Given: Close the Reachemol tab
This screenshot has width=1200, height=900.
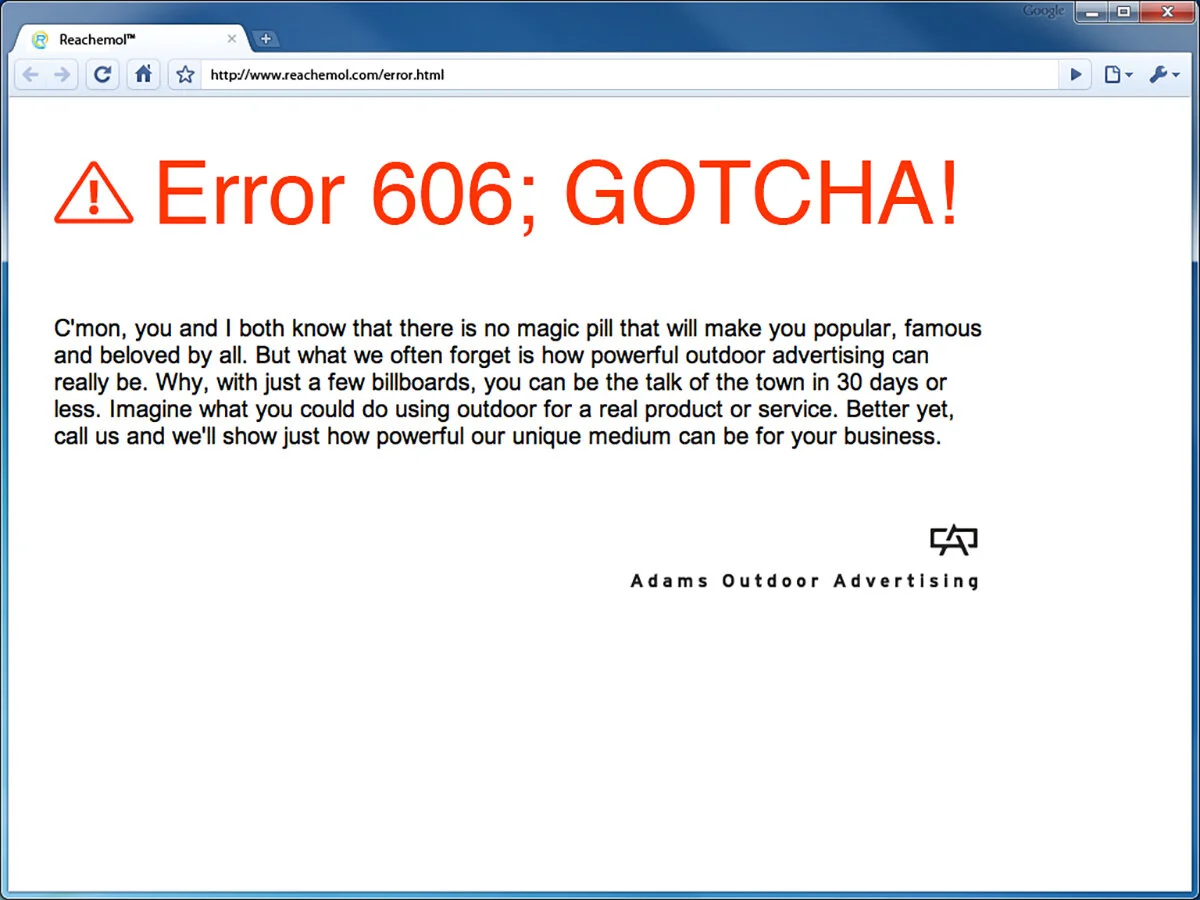Looking at the screenshot, I should click(x=232, y=39).
